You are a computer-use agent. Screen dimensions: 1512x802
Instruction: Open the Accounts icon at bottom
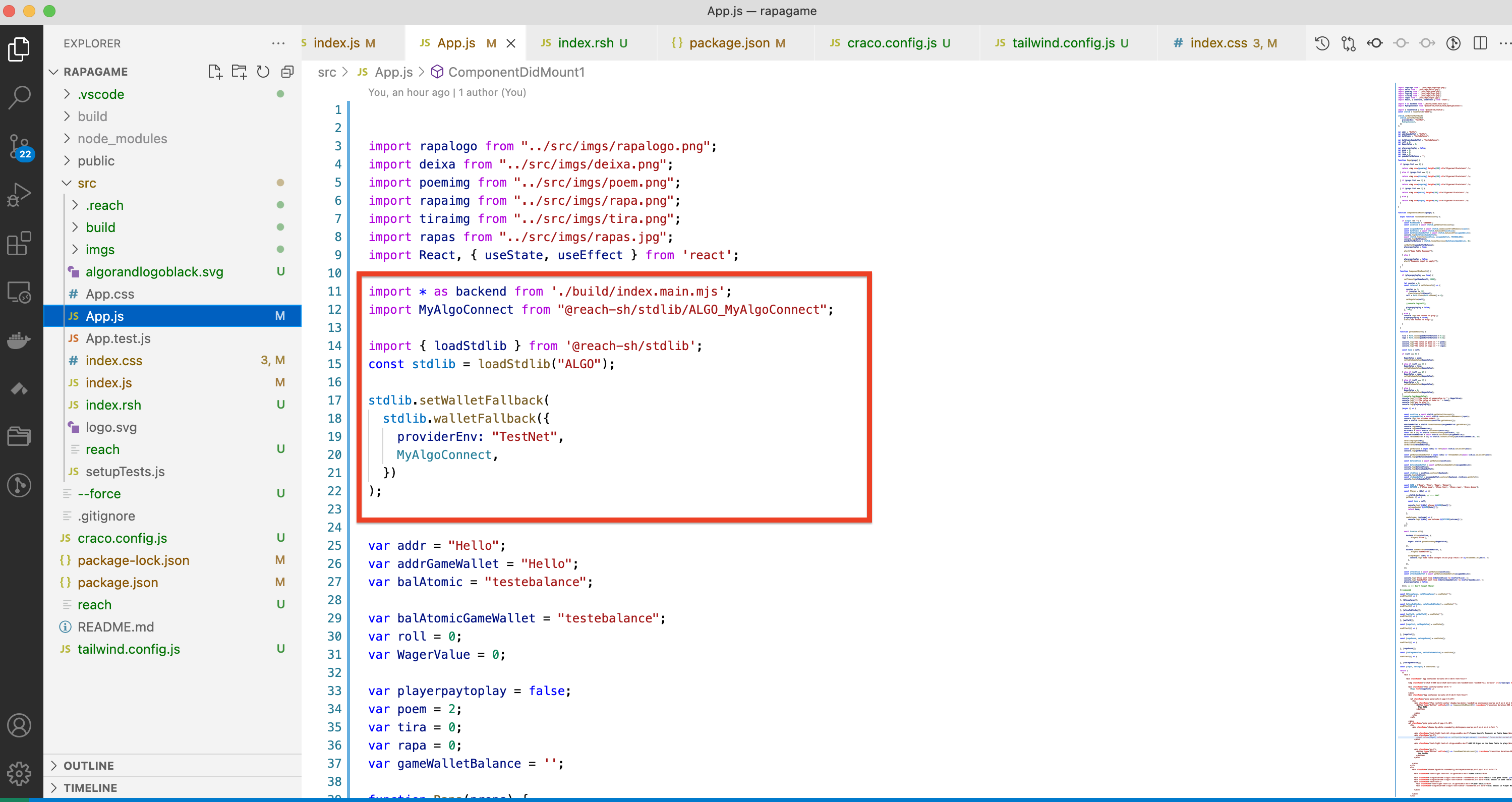pyautogui.click(x=19, y=726)
